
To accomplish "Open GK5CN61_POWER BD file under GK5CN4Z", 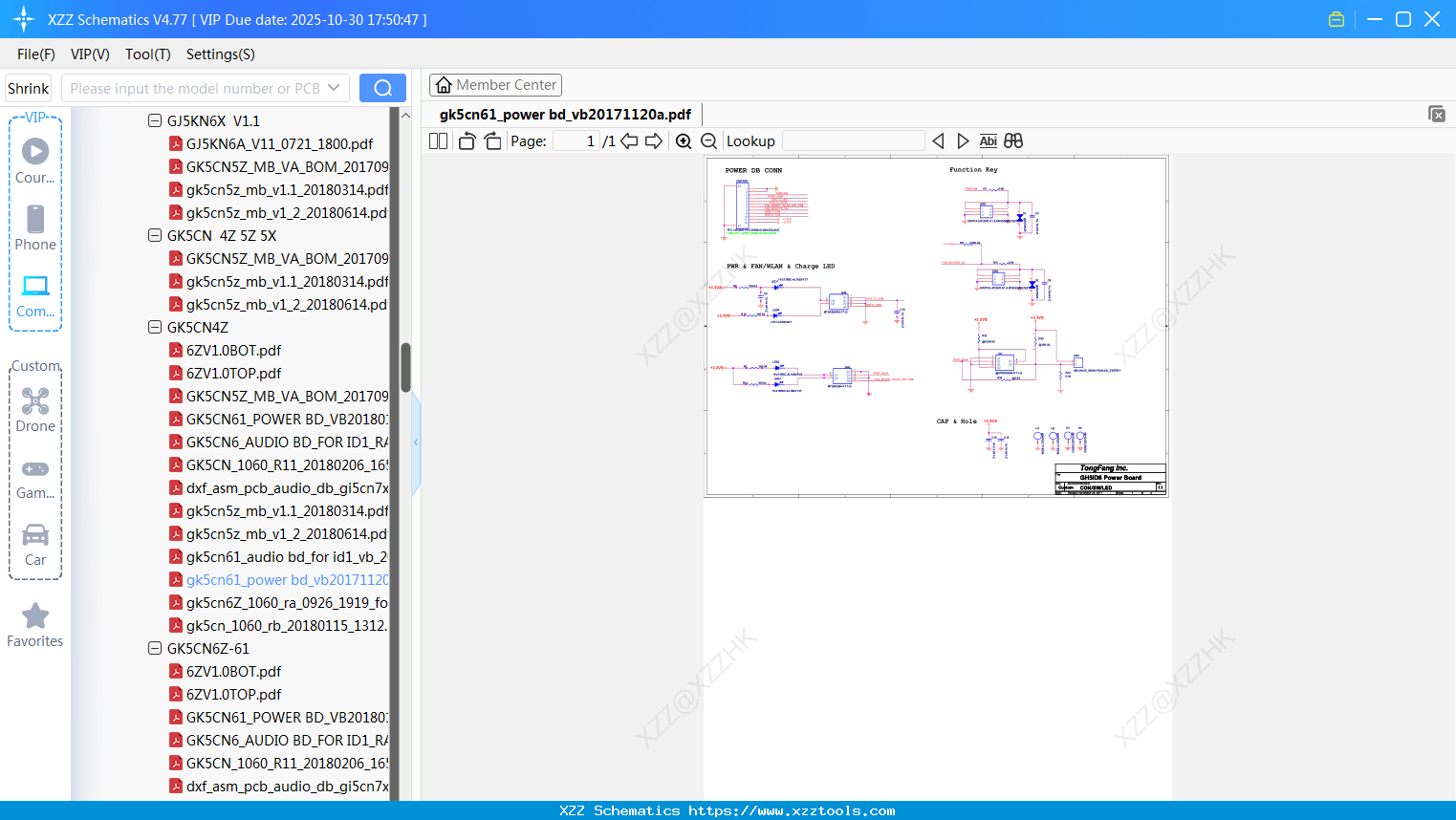I will (287, 420).
